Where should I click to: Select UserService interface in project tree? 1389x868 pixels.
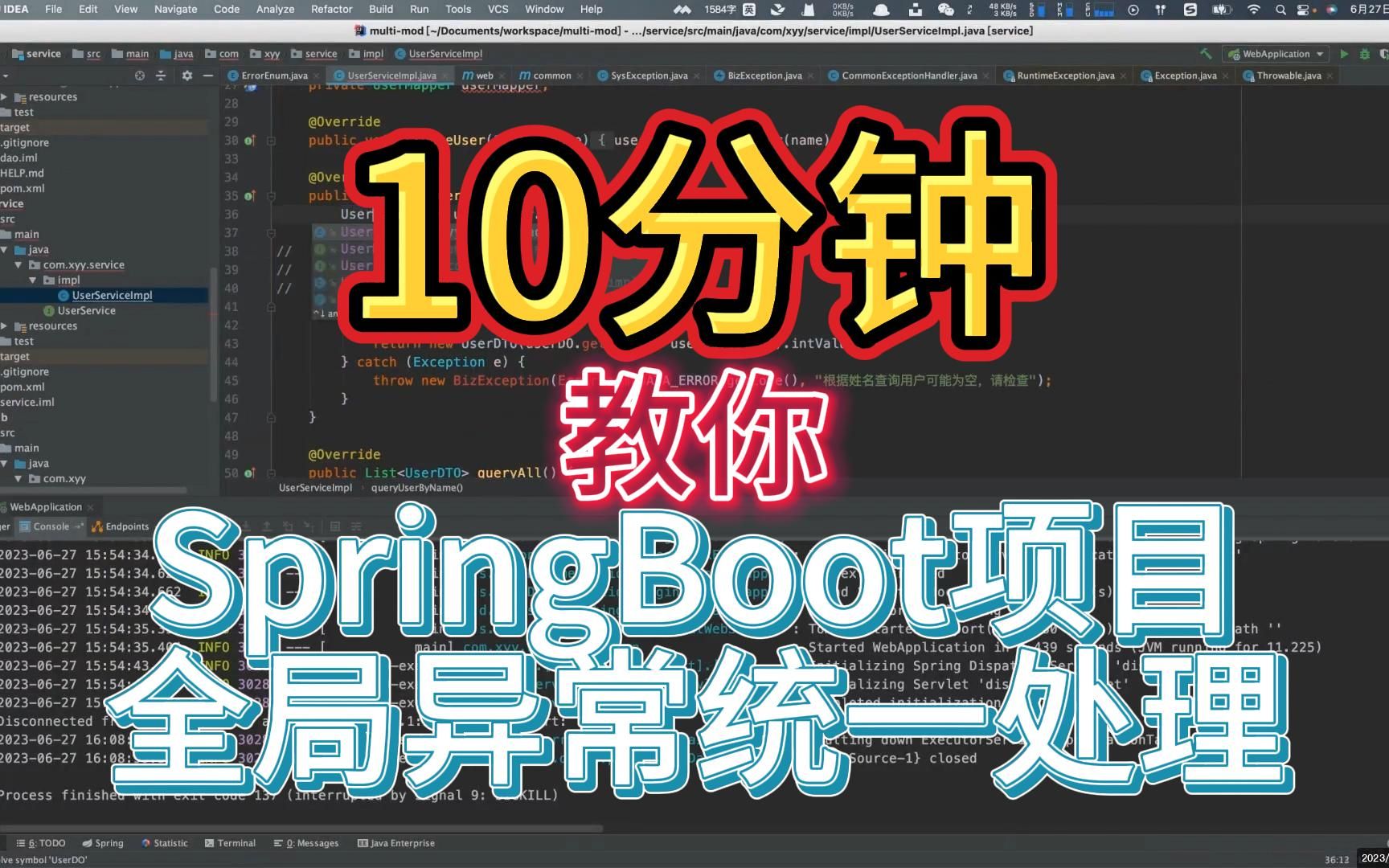click(86, 310)
